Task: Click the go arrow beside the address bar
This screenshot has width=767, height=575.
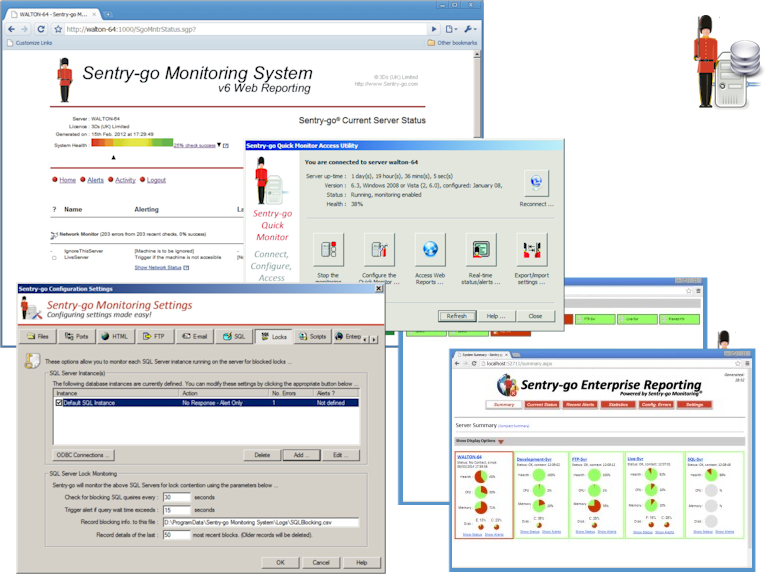Action: pos(434,29)
